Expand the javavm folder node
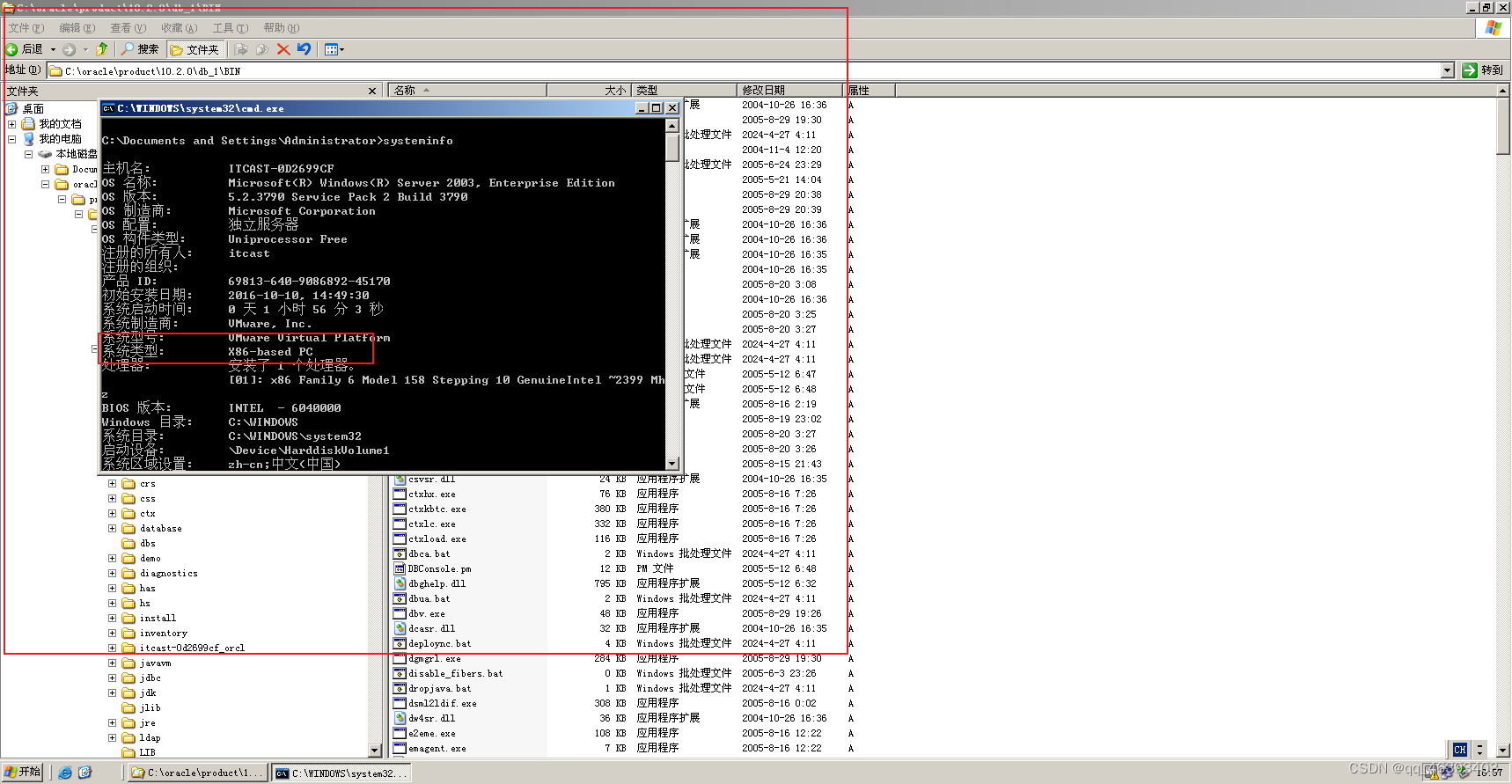The height and width of the screenshot is (784, 1512). (112, 663)
